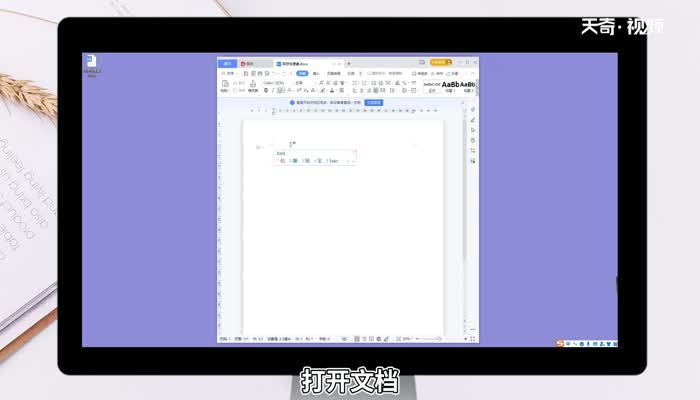The width and height of the screenshot is (700, 400).
Task: Click the pencil icon in right sidebar
Action: click(473, 120)
